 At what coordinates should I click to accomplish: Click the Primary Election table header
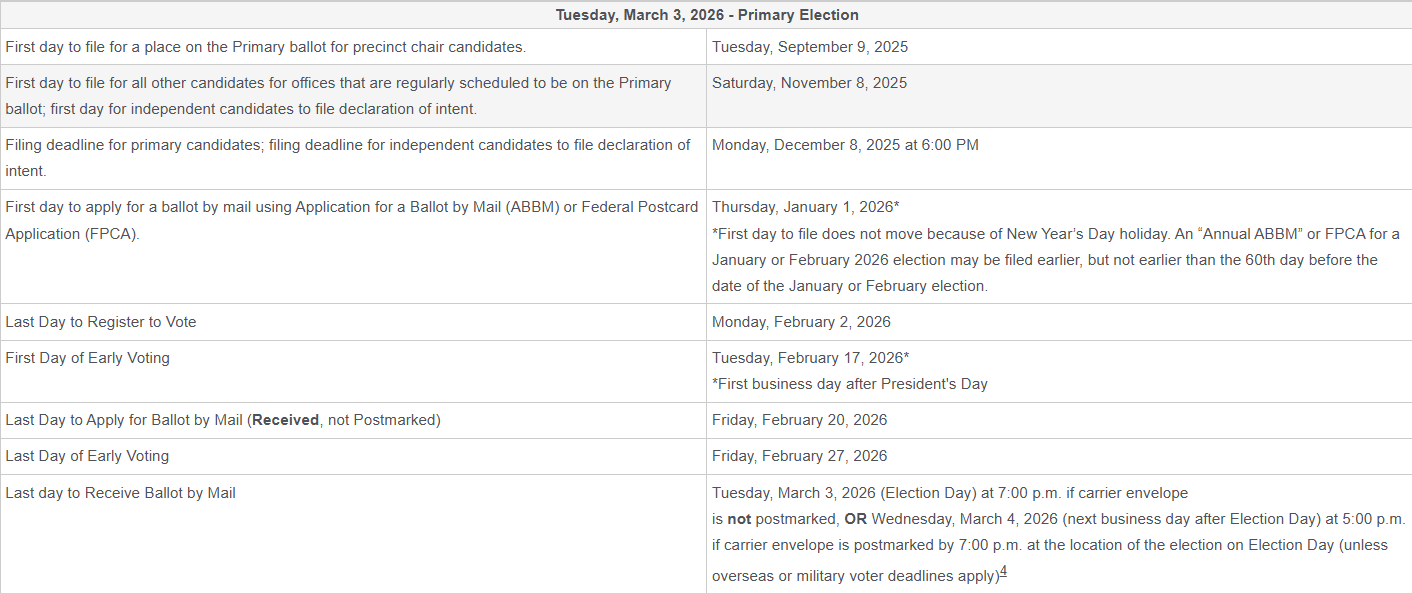tap(706, 15)
